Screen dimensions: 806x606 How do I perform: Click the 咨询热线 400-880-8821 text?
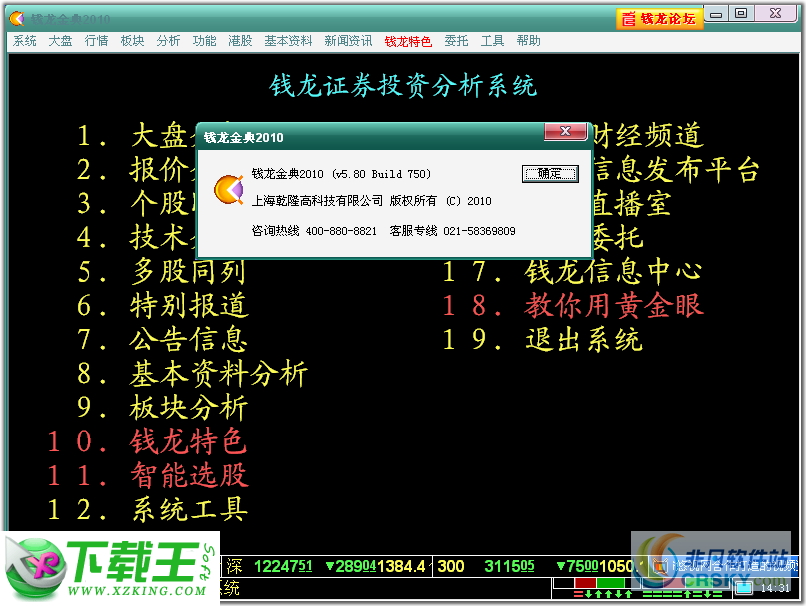314,231
